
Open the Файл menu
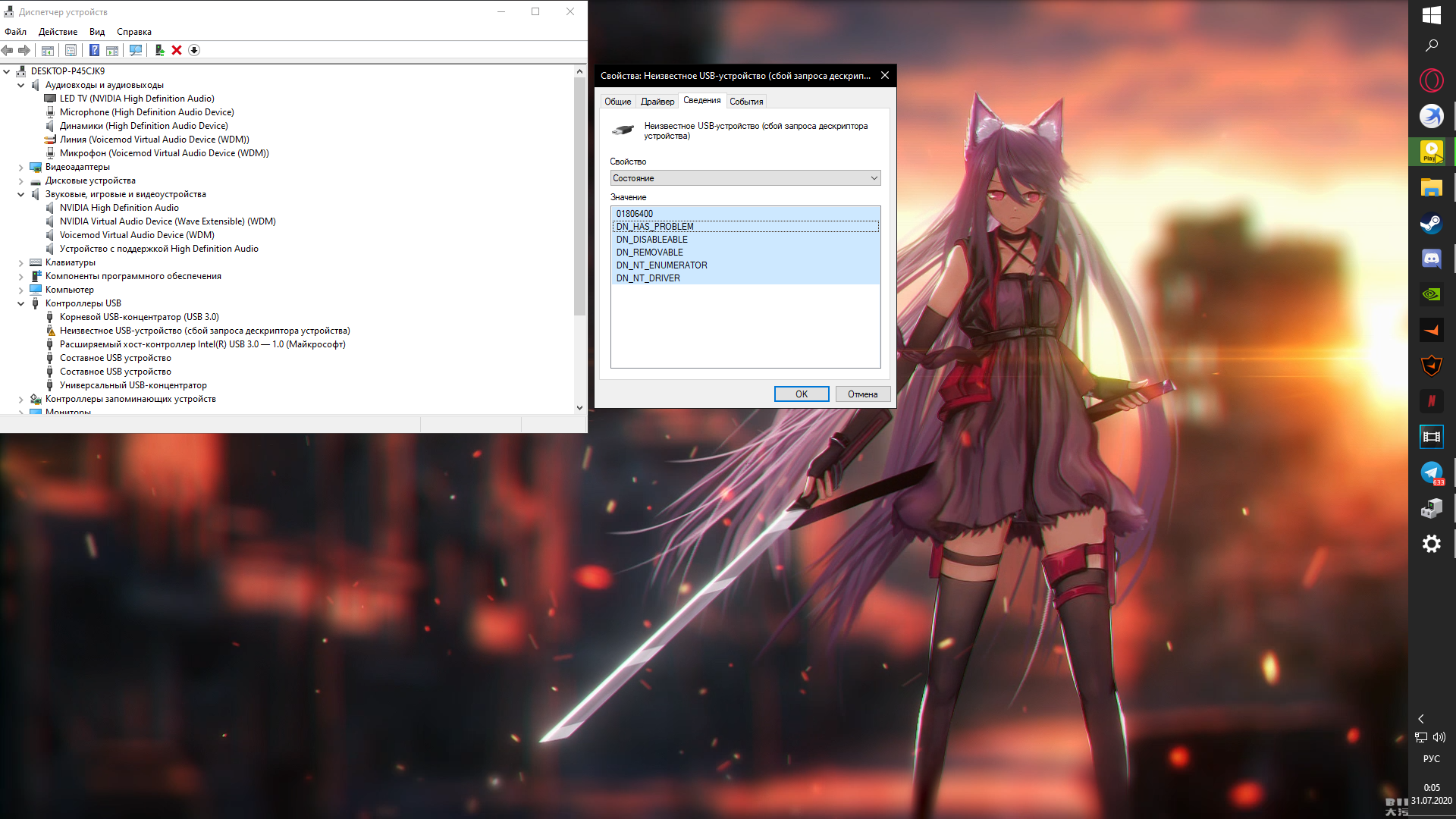[15, 32]
